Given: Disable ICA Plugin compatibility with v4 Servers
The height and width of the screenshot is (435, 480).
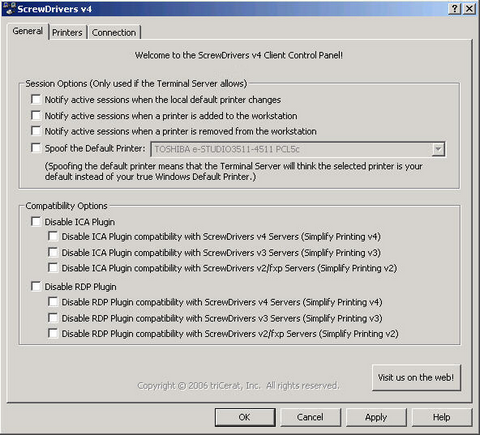Looking at the screenshot, I should point(53,236).
